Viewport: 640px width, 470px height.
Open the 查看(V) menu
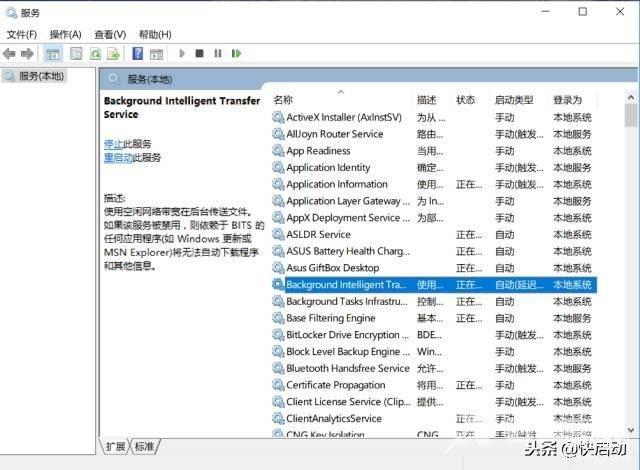pyautogui.click(x=110, y=35)
